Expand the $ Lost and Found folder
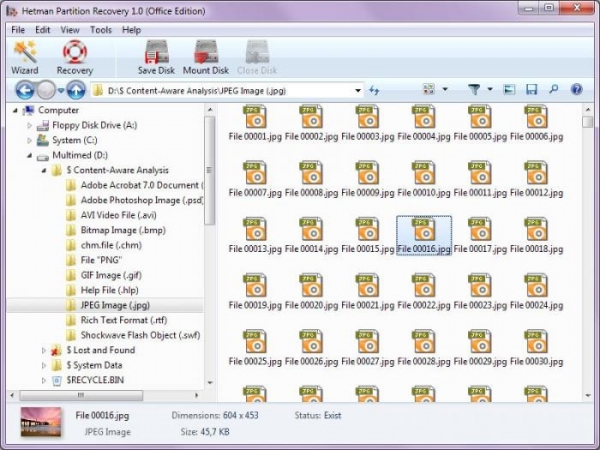This screenshot has width=600, height=450. pos(43,350)
